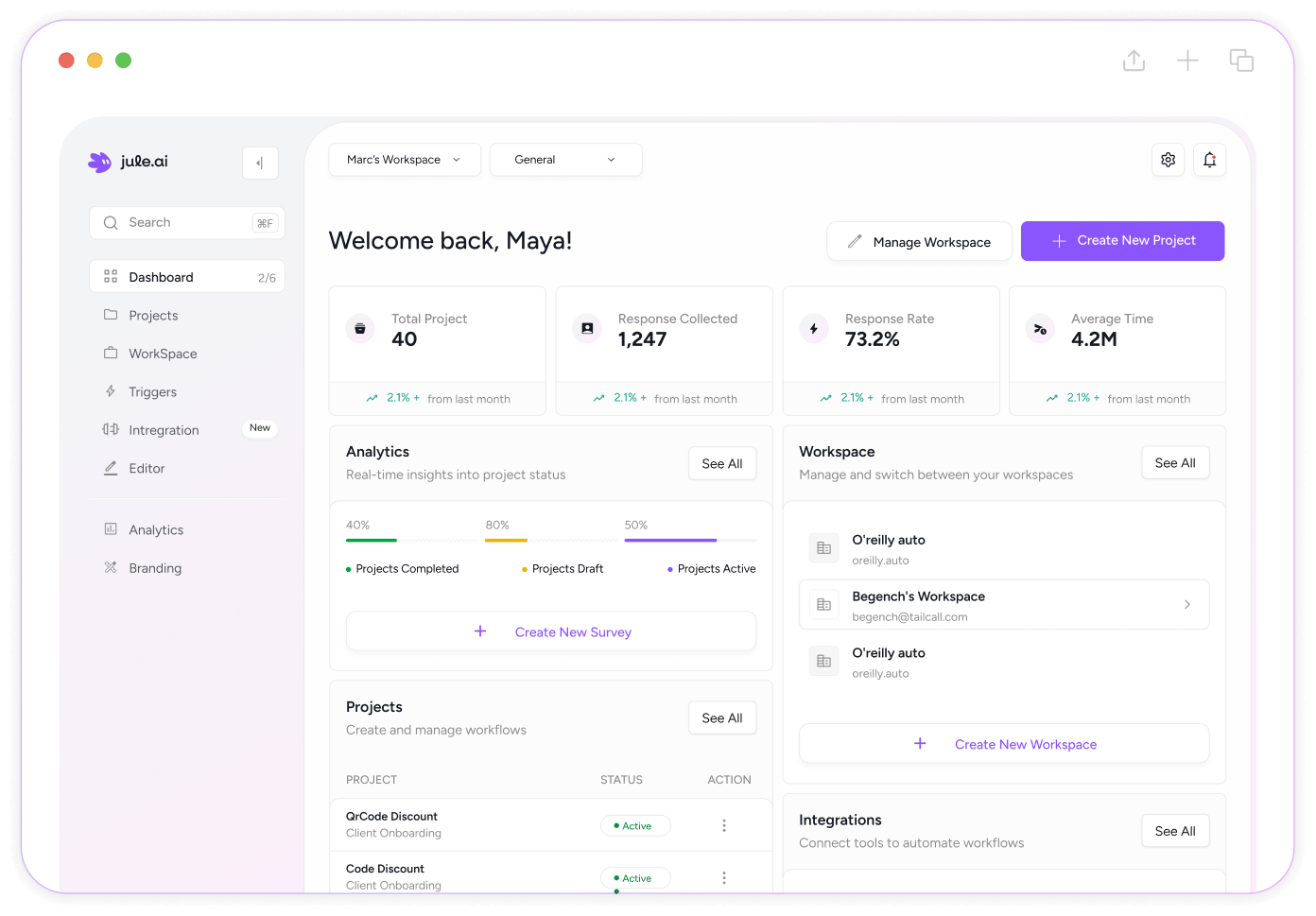Click the Dashboard grid icon
Screen dimensions: 1316x916
coord(111,277)
